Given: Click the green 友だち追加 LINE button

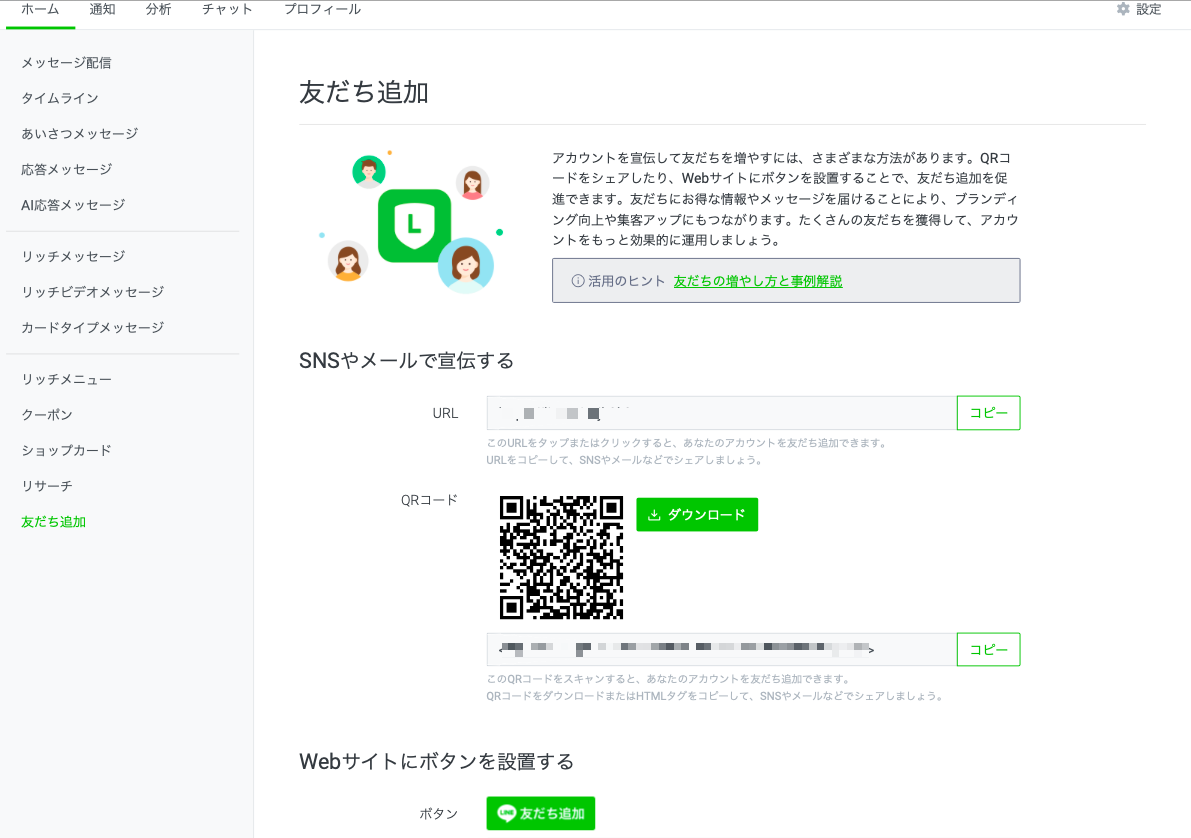Looking at the screenshot, I should coord(541,814).
